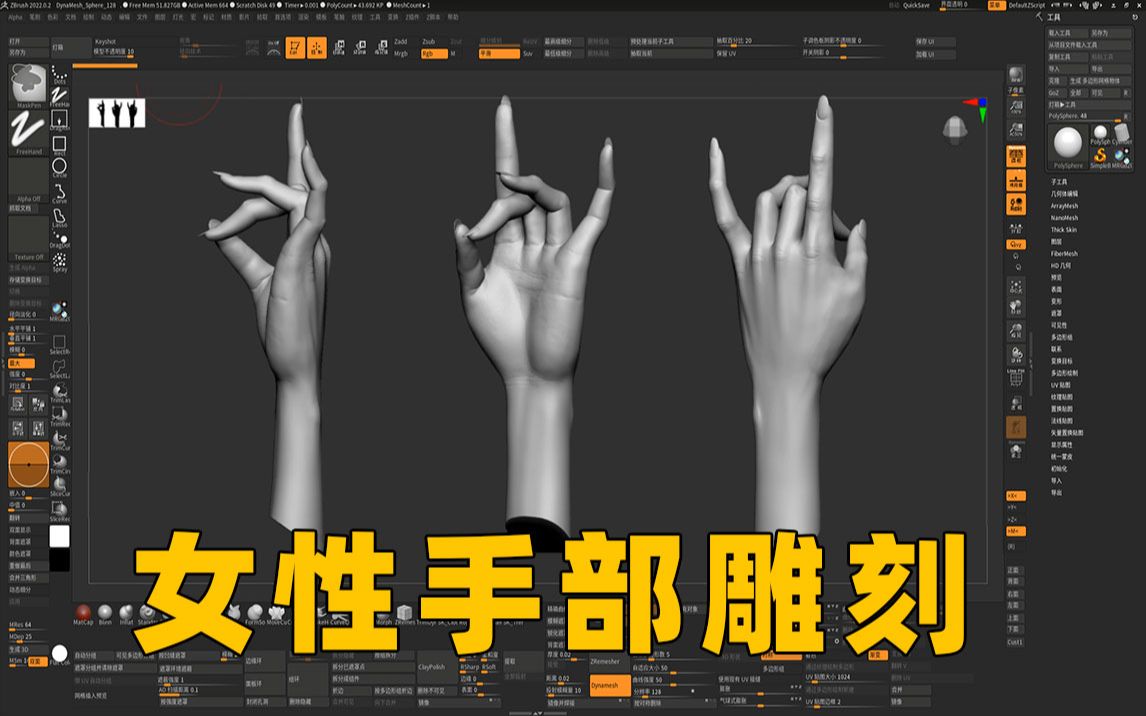This screenshot has width=1146, height=716.
Task: Pick the Curve stroke icon
Action: (59, 194)
